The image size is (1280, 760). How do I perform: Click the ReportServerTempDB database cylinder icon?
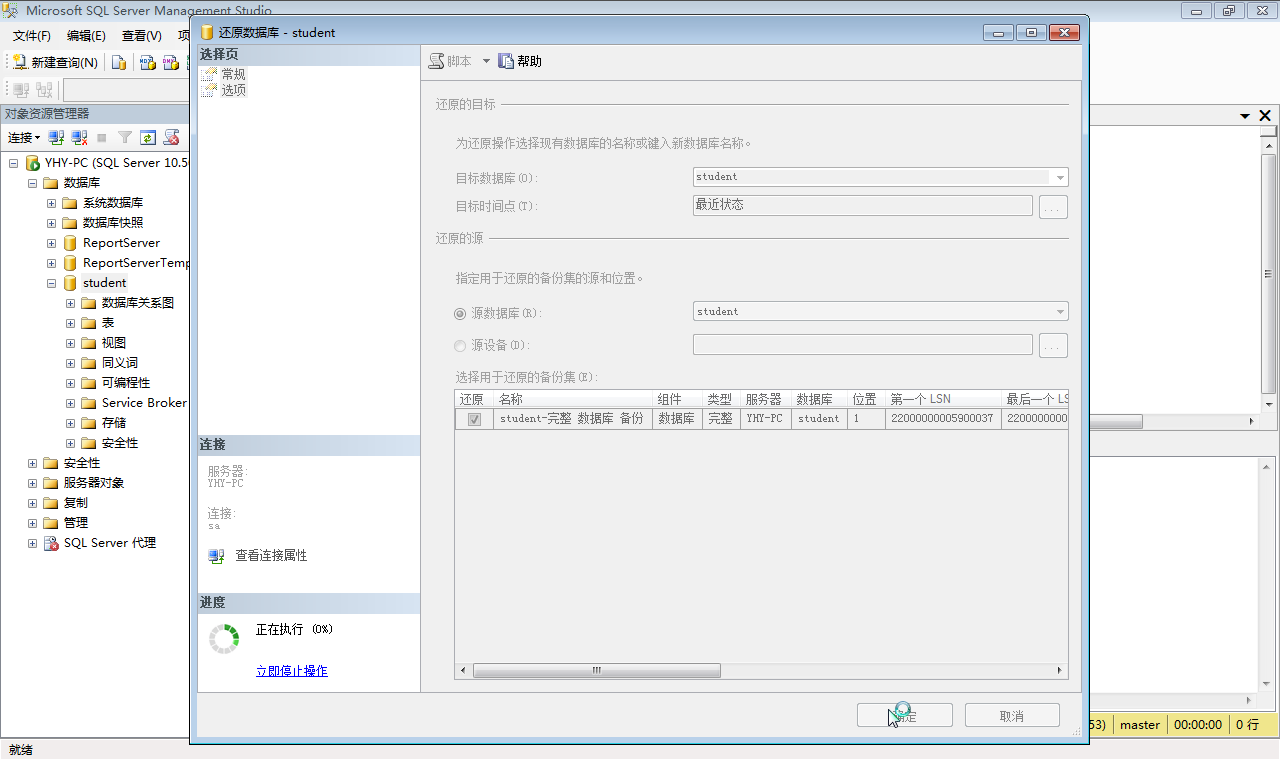point(70,263)
